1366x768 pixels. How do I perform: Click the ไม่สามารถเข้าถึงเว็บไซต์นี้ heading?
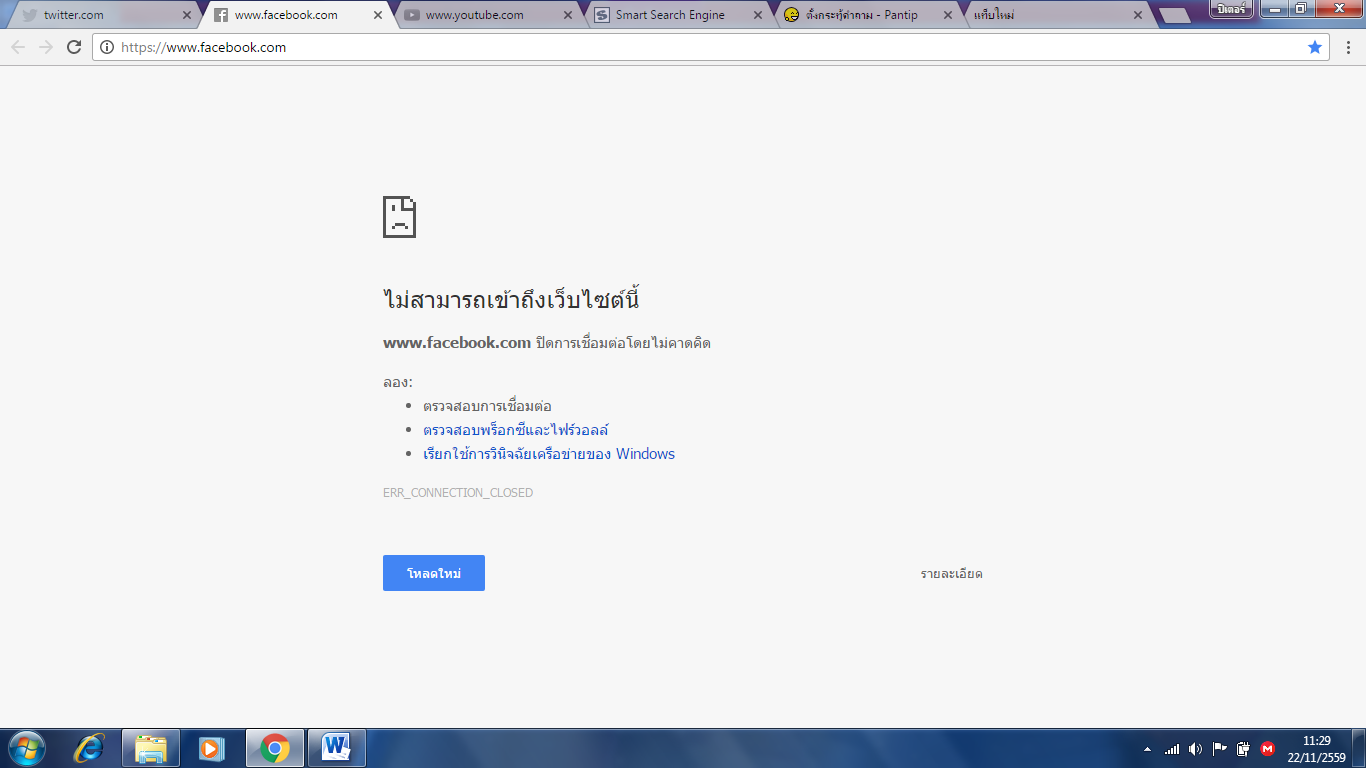[x=511, y=299]
